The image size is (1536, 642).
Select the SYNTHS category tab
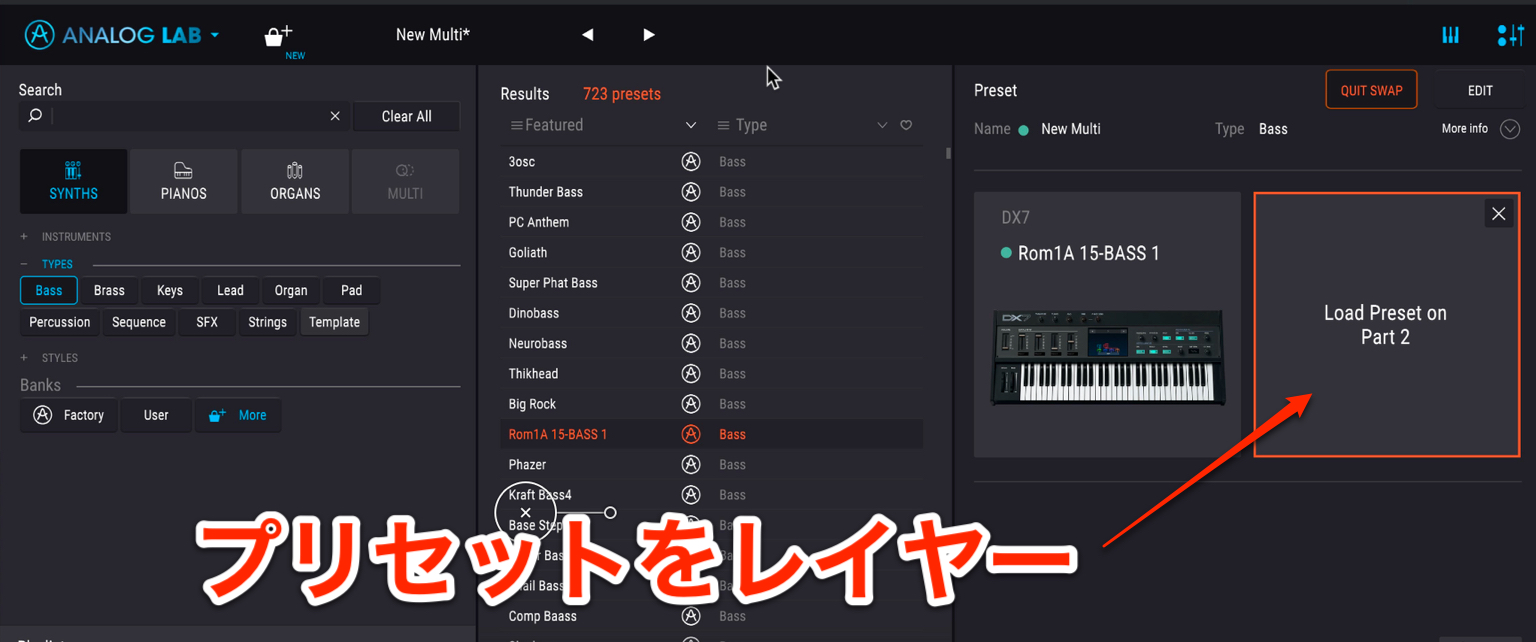(x=73, y=181)
